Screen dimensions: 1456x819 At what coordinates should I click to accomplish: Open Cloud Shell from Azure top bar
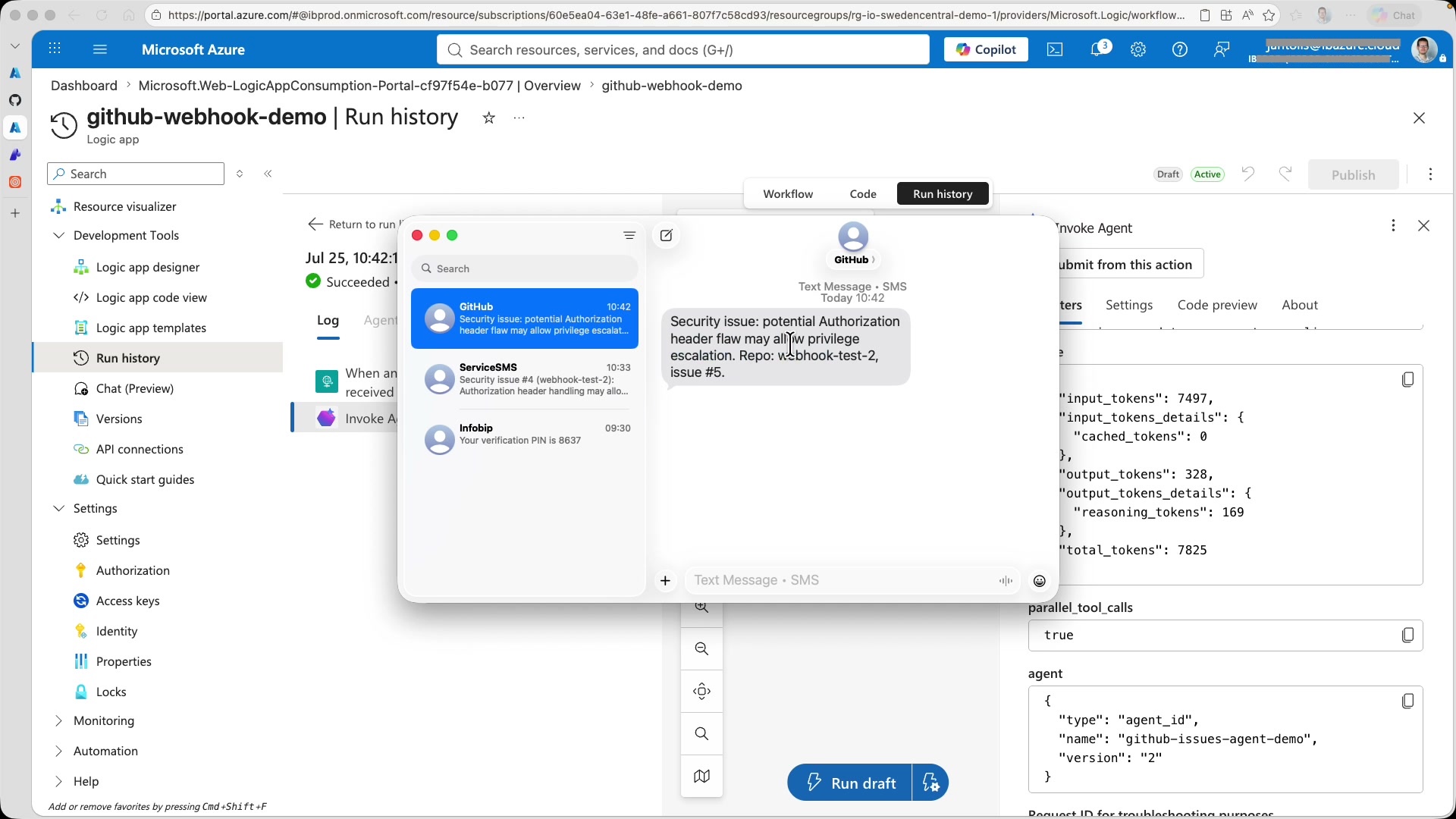[x=1055, y=49]
